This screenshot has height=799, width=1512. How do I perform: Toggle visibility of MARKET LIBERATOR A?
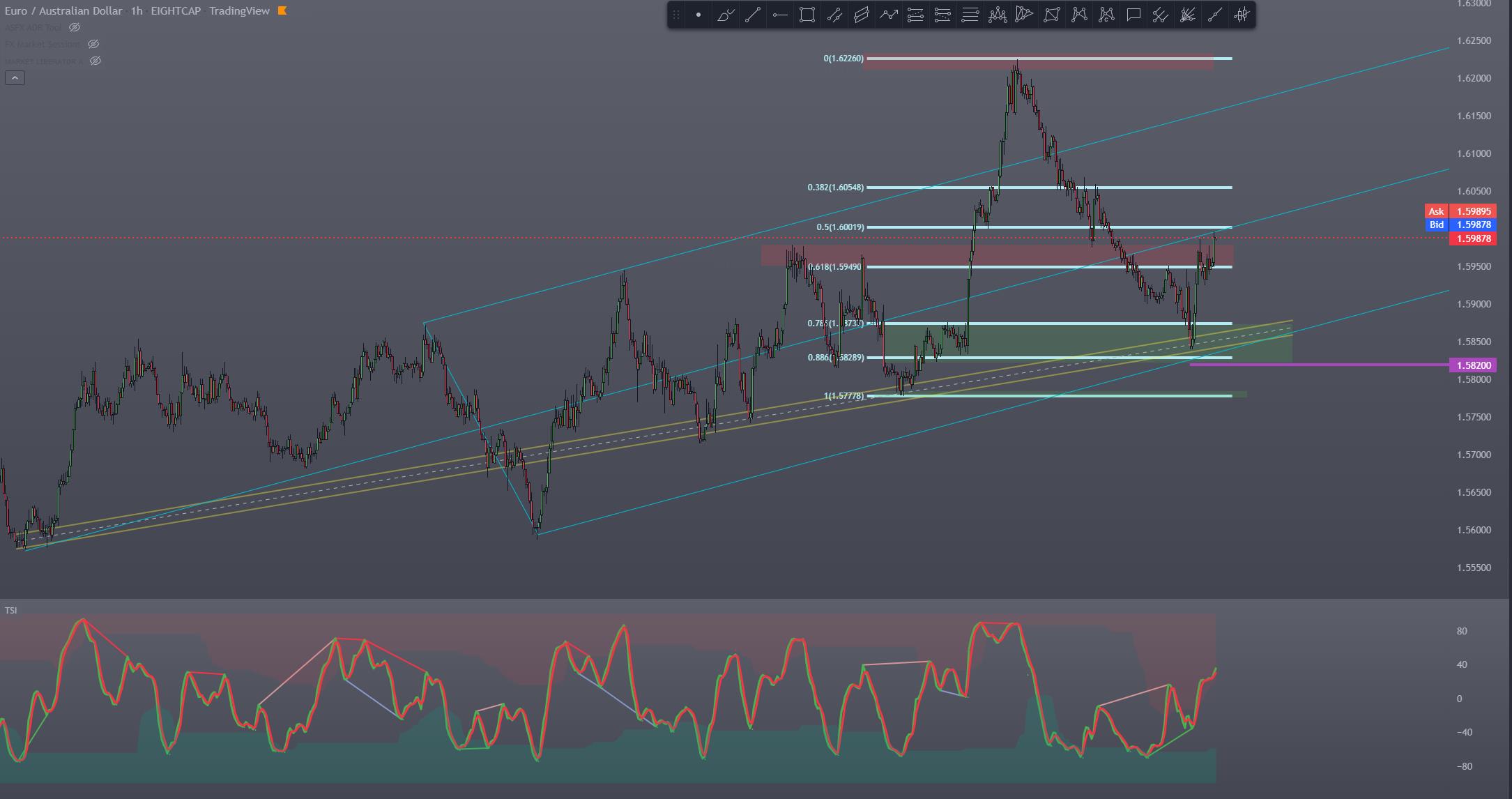(96, 61)
